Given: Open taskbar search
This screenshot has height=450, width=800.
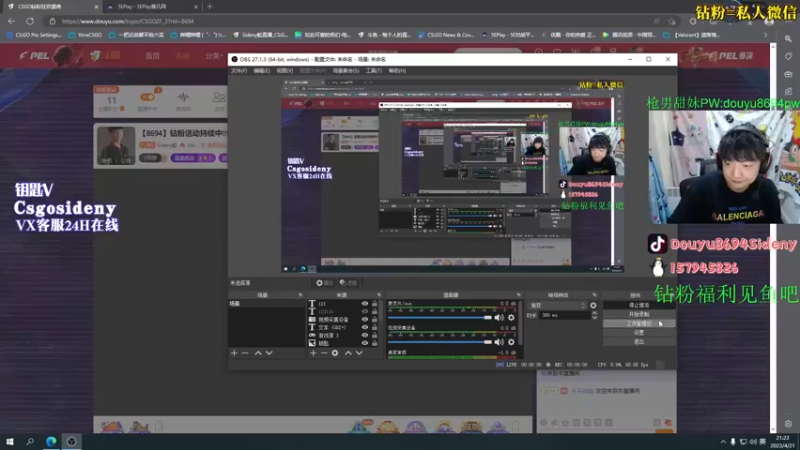Looking at the screenshot, I should click(x=30, y=441).
